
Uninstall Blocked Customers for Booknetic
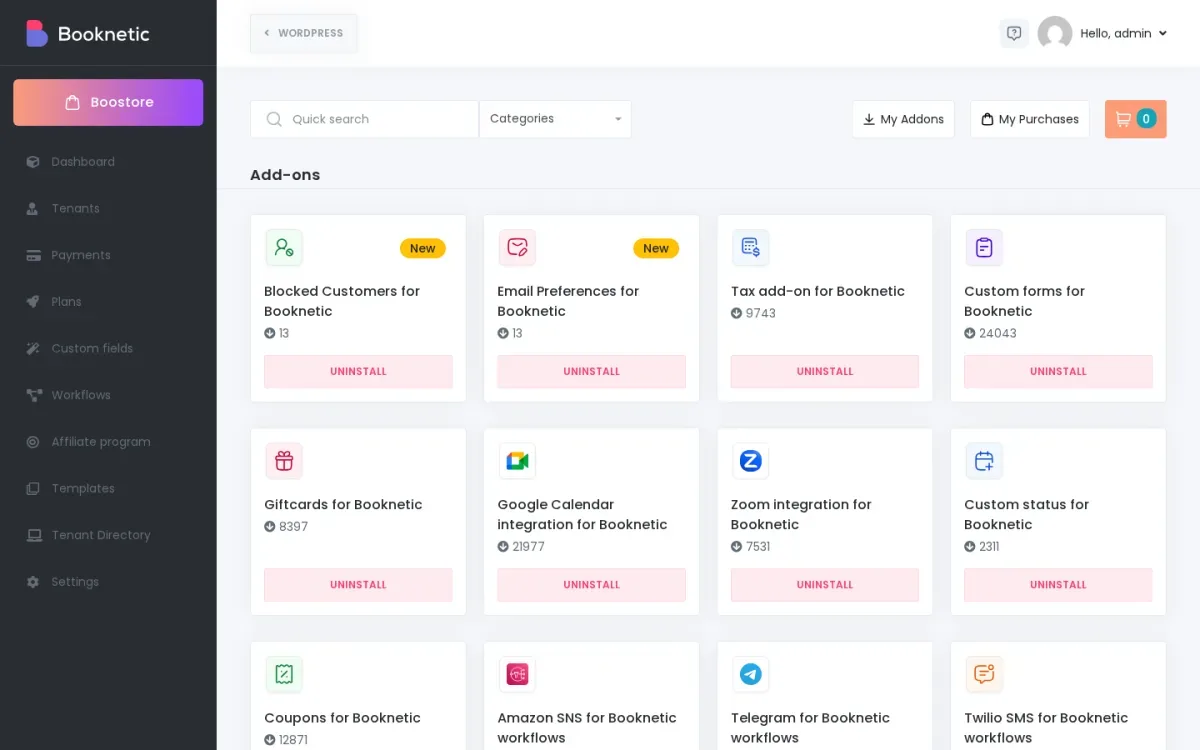[x=358, y=371]
